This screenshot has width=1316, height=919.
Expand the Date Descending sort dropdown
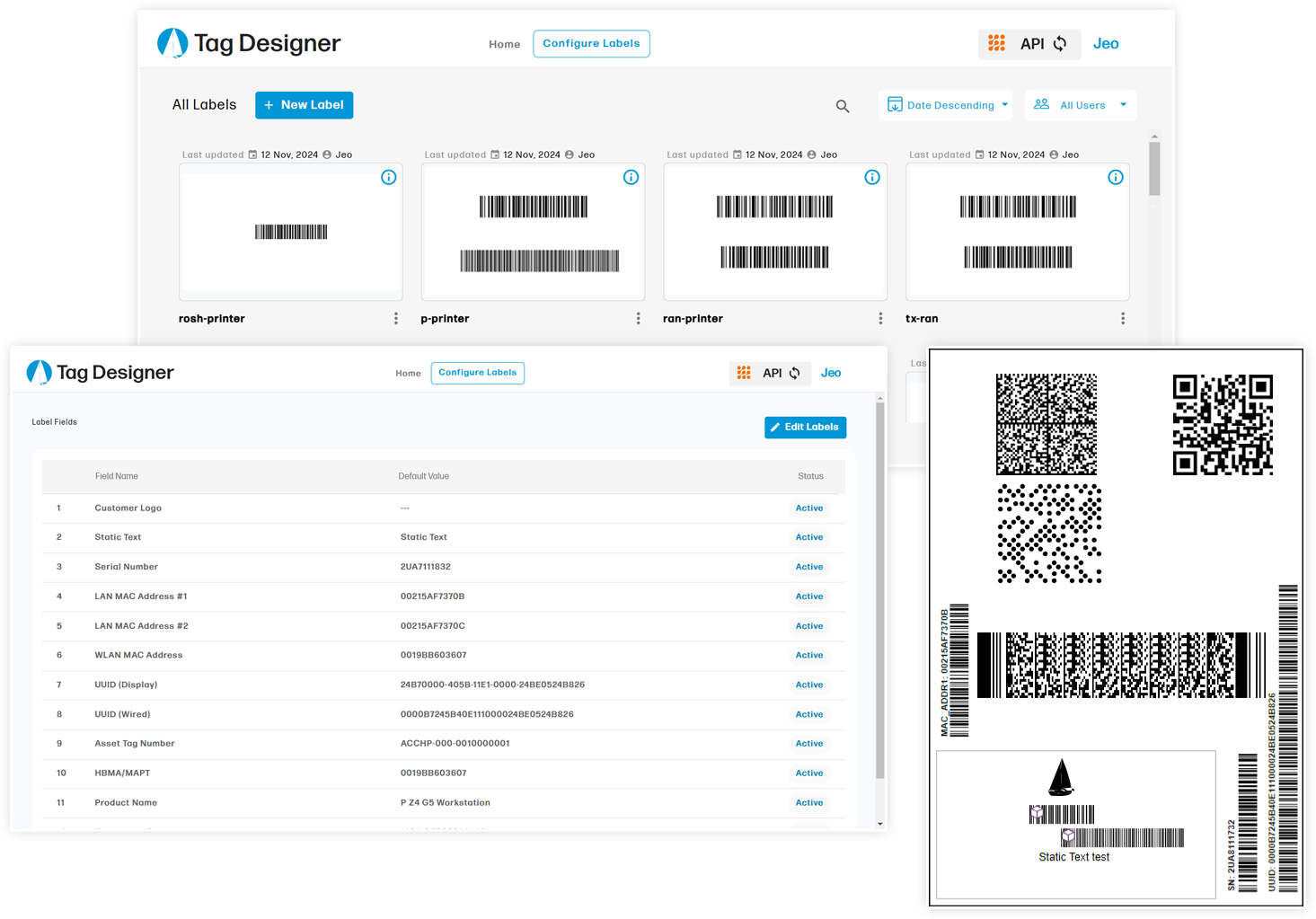click(x=946, y=105)
